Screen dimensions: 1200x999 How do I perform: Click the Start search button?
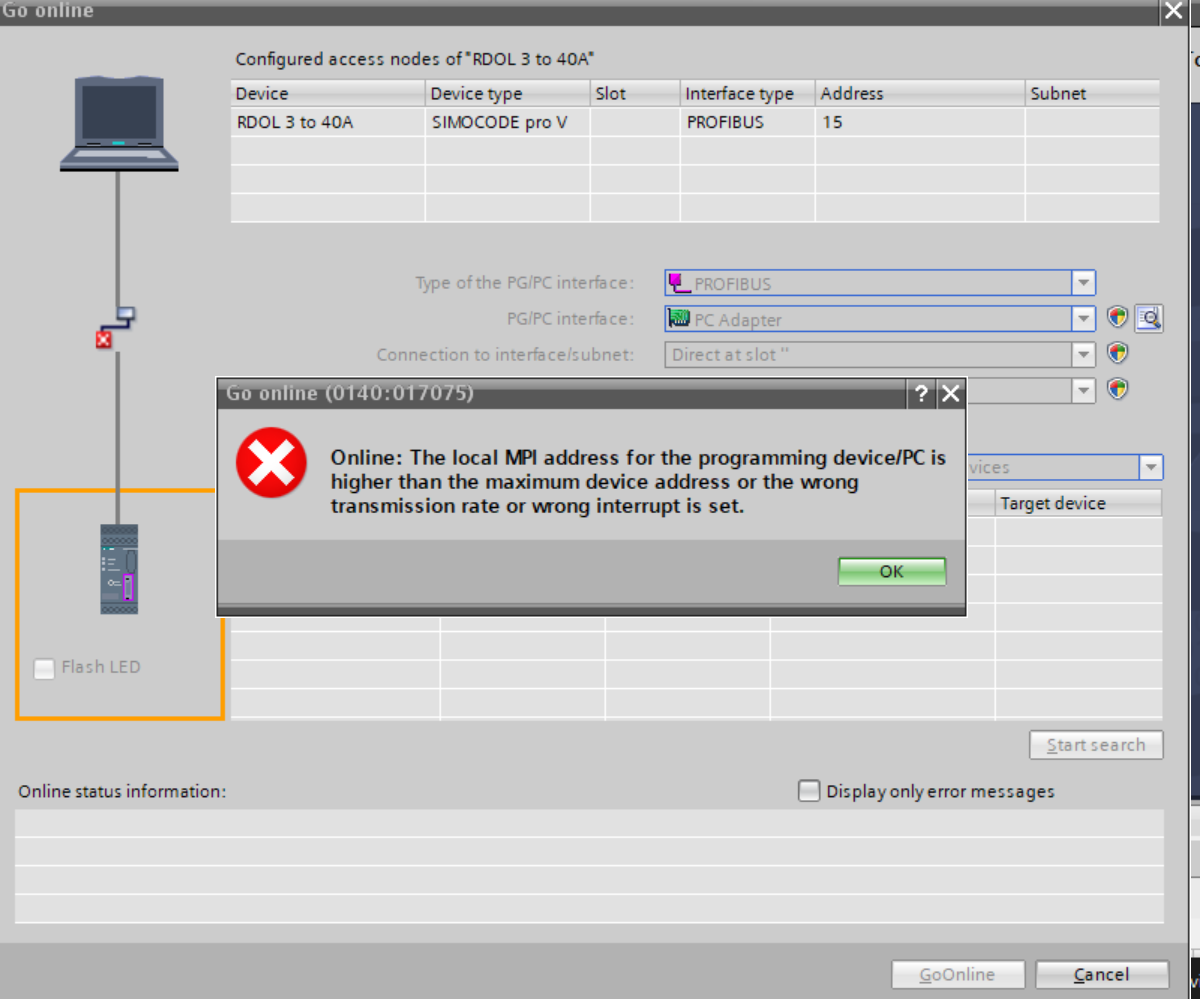[x=1096, y=745]
